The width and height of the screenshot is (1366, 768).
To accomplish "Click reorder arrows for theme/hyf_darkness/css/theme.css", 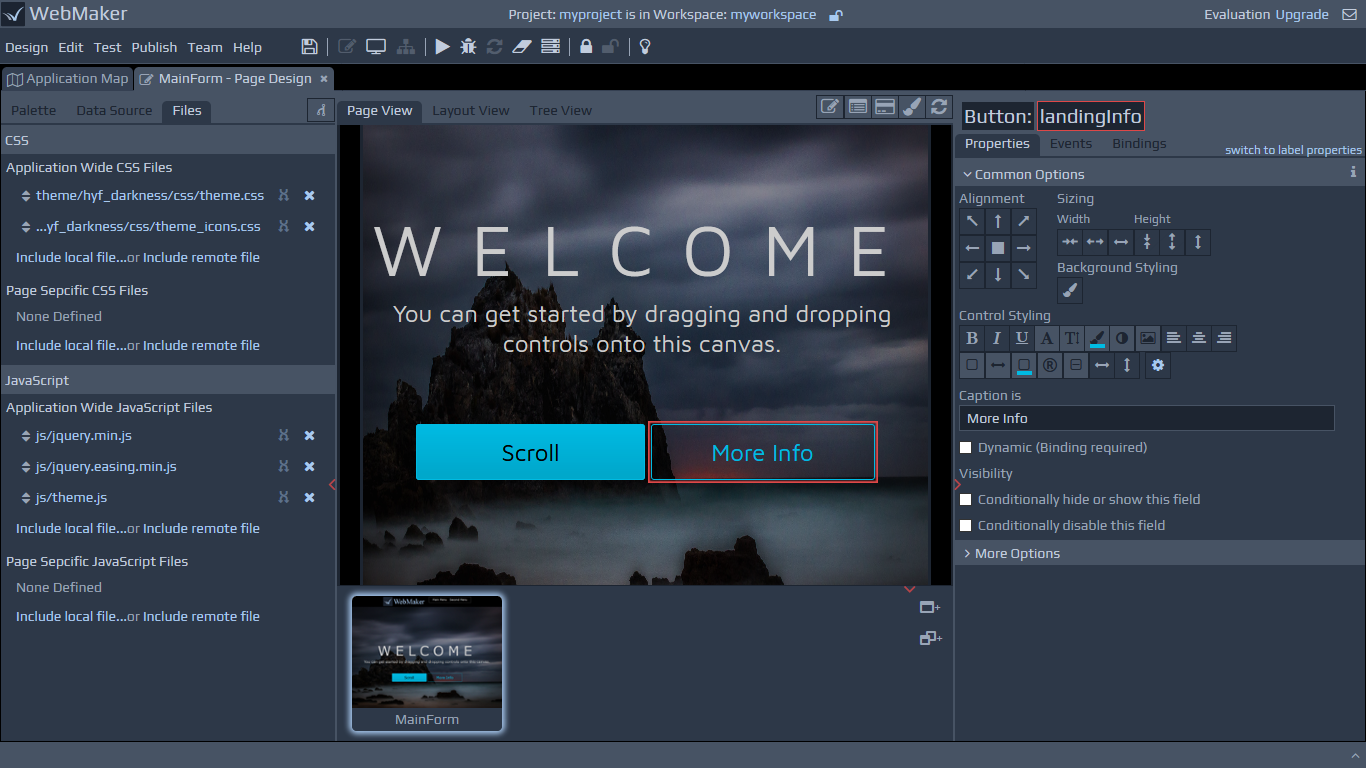I will click(26, 196).
